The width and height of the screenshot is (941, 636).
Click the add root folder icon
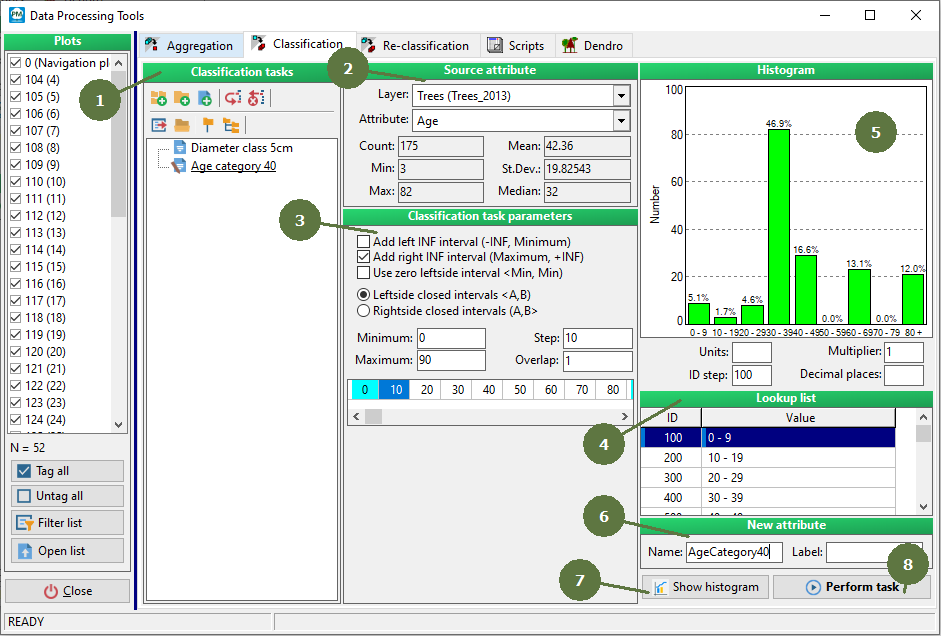(159, 98)
